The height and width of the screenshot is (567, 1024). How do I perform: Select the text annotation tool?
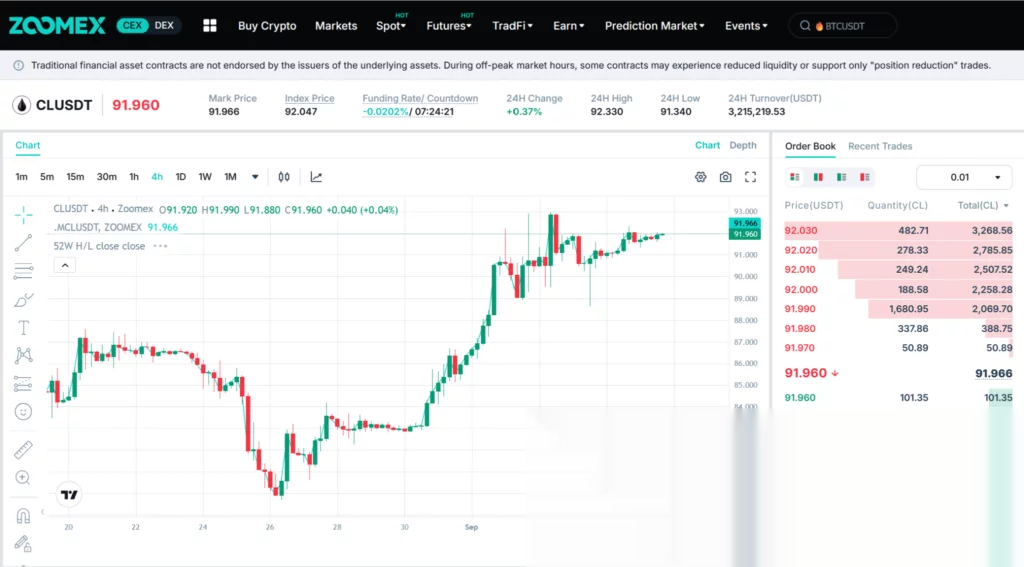[x=24, y=327]
